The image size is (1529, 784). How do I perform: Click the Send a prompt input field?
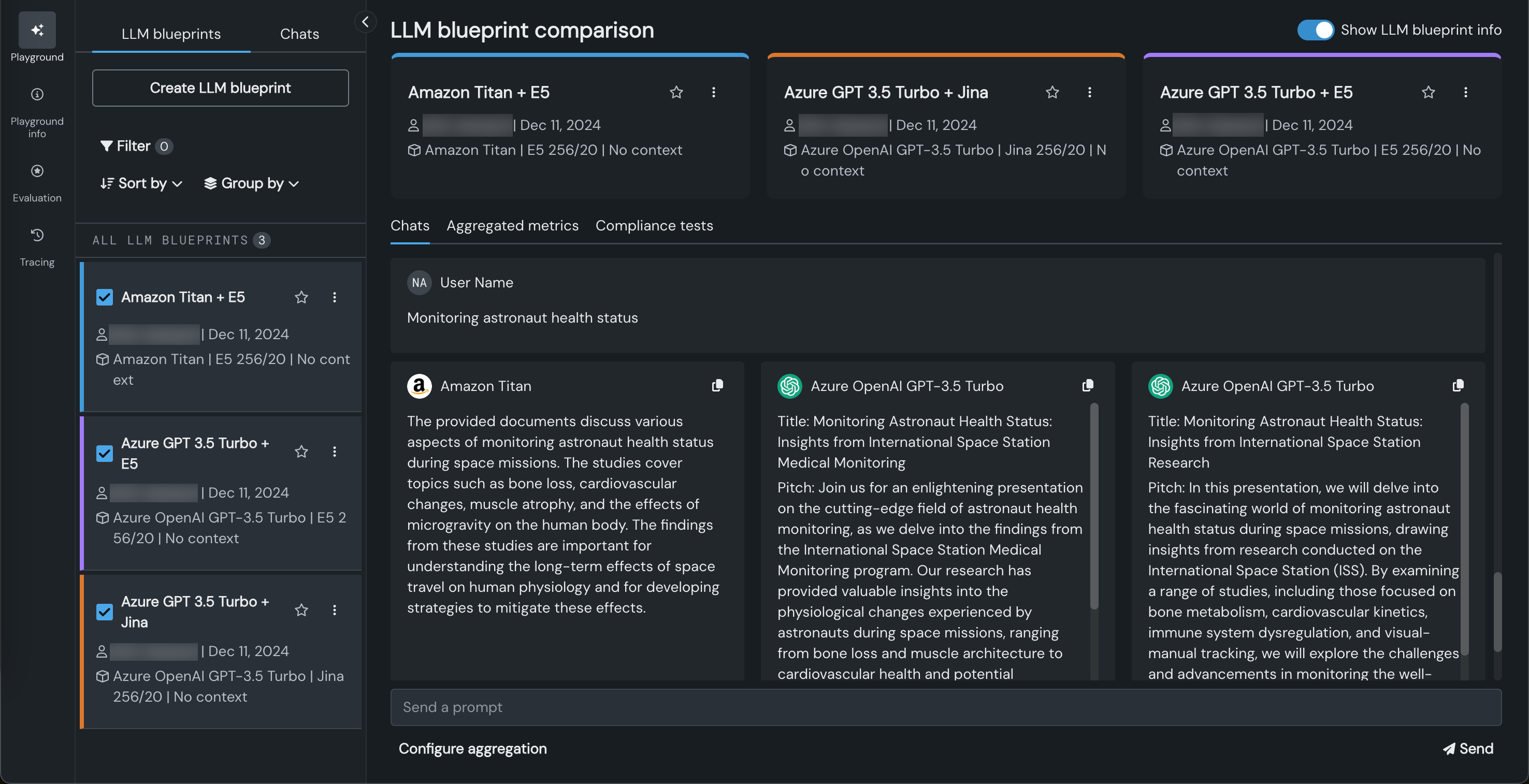[x=946, y=707]
